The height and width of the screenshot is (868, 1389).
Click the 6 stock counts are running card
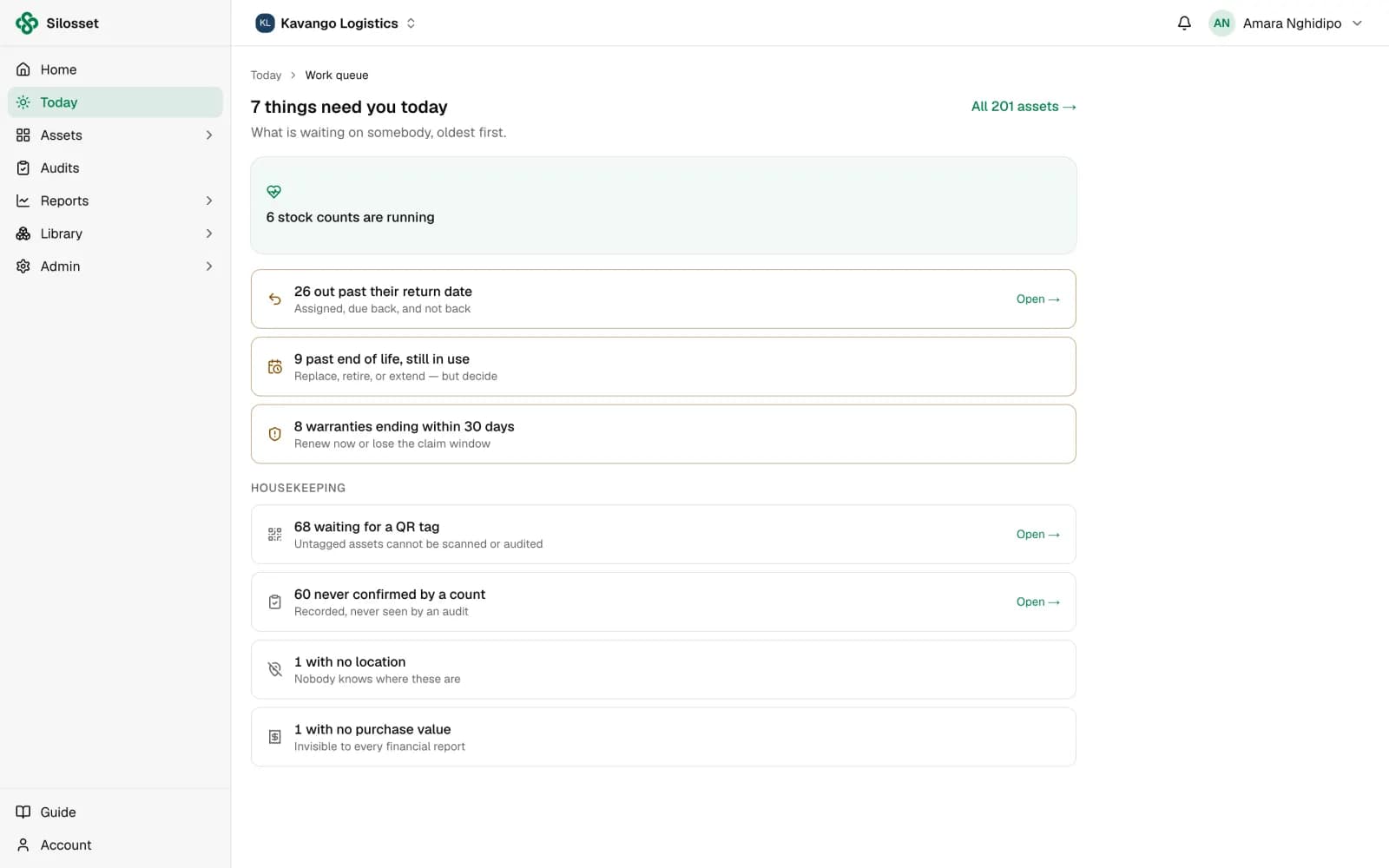[x=663, y=206]
